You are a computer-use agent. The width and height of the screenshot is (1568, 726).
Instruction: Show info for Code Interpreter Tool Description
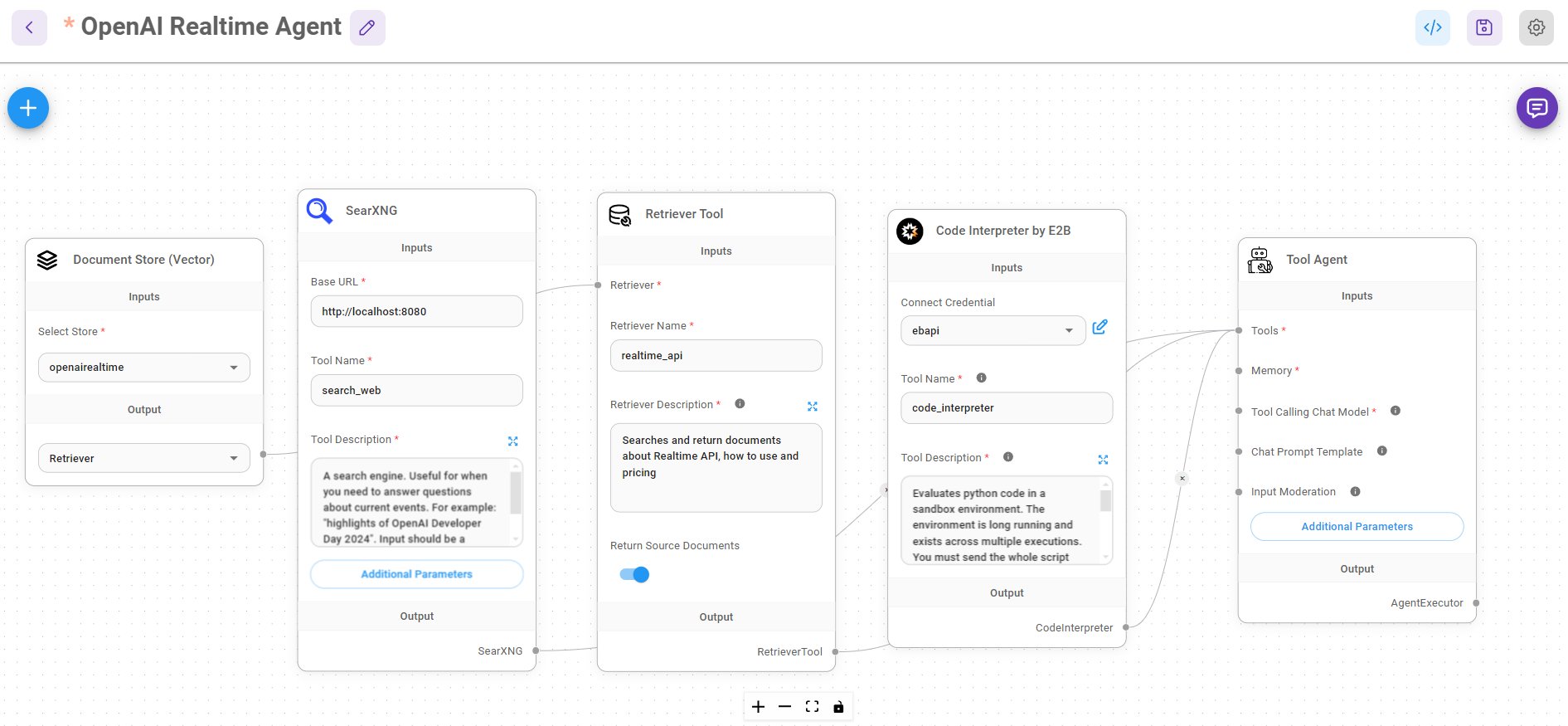pos(1008,457)
